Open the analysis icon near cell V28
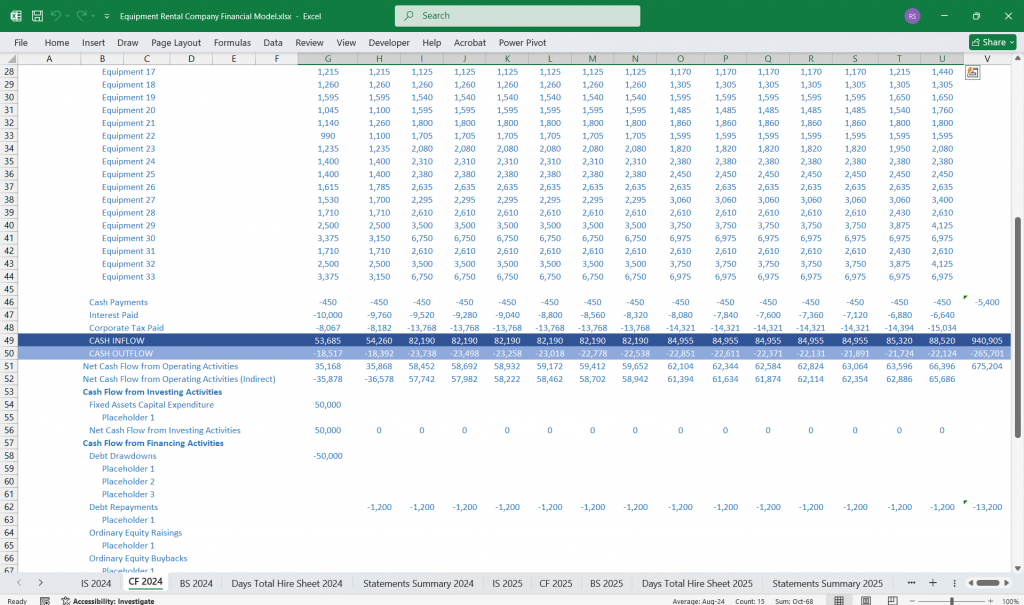The height and width of the screenshot is (605, 1024). click(970, 70)
